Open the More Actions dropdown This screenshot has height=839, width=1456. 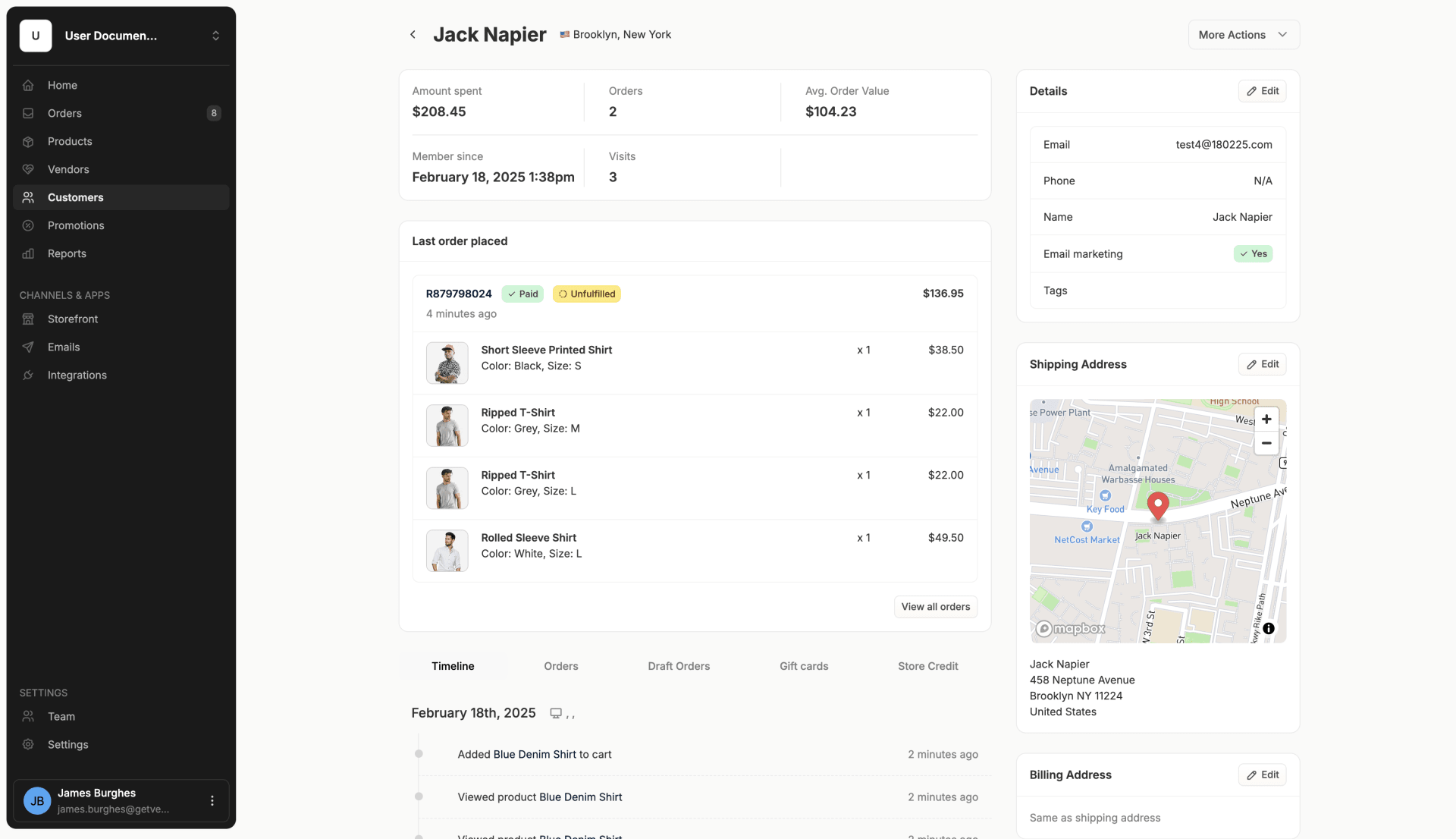(1243, 34)
